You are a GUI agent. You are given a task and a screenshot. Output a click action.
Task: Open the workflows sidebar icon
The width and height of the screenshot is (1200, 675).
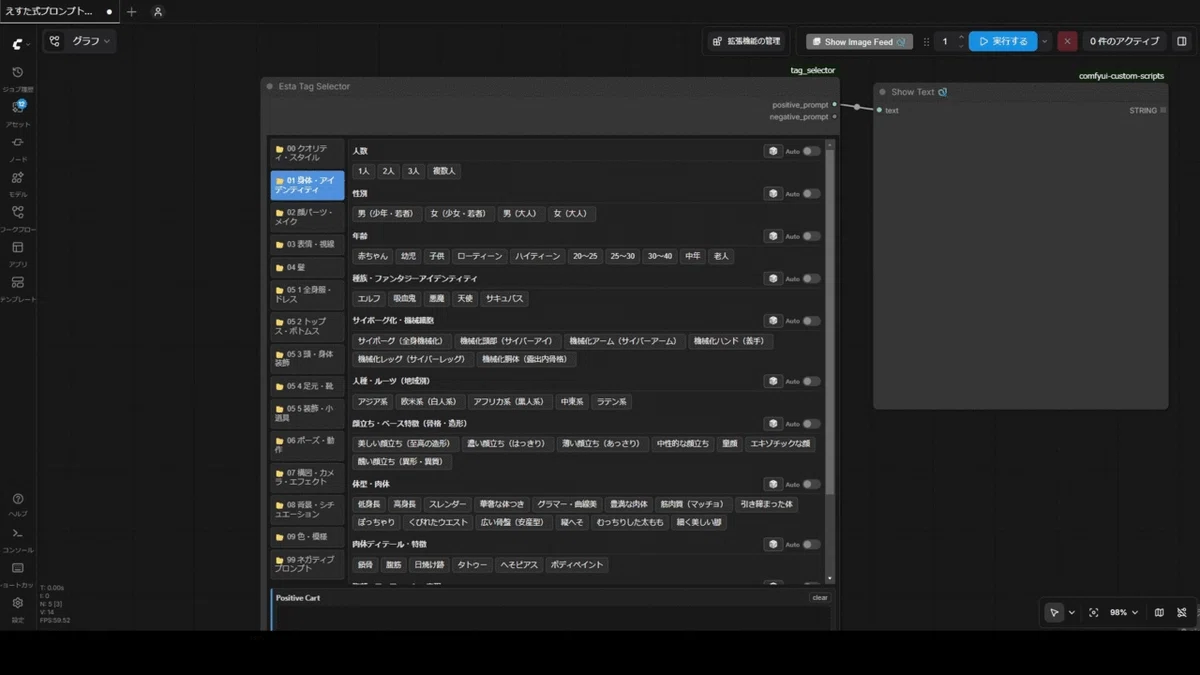coord(17,213)
